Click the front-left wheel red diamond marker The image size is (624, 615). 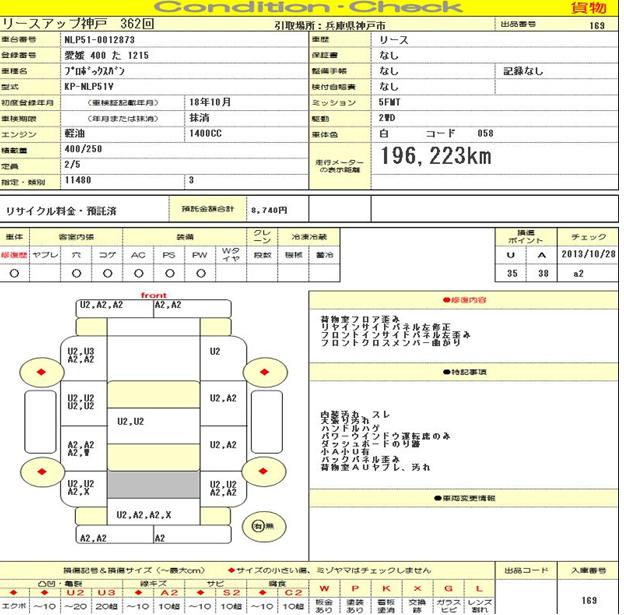[x=42, y=372]
